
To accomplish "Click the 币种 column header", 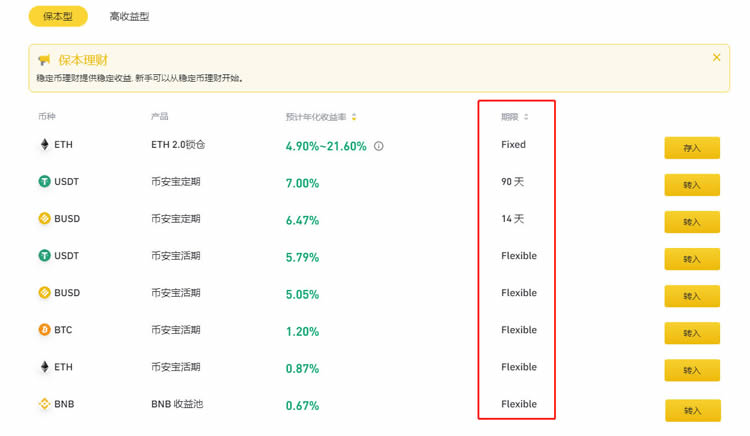I will tap(47, 117).
